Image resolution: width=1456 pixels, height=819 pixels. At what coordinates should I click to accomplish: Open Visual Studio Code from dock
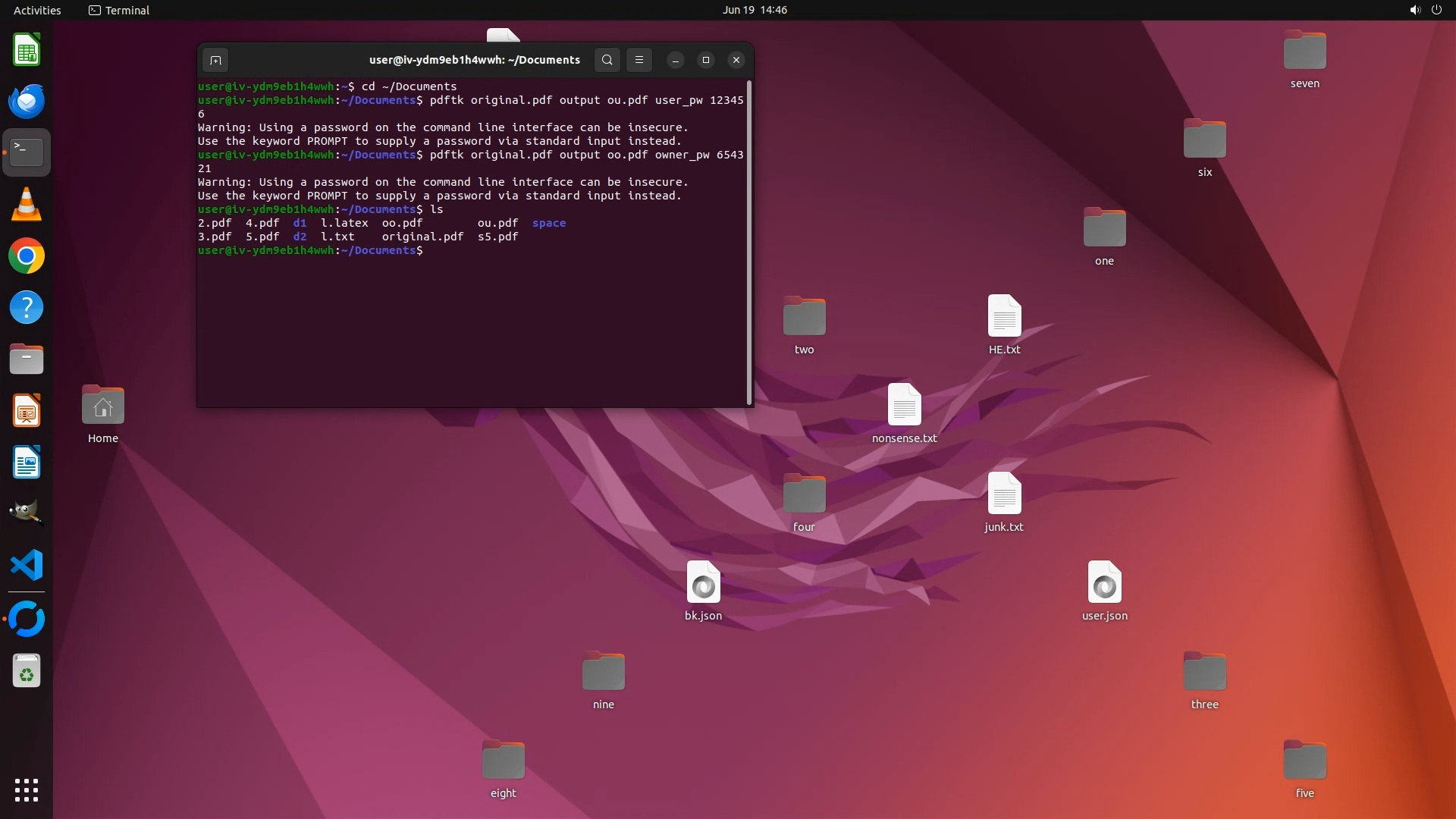coord(27,566)
